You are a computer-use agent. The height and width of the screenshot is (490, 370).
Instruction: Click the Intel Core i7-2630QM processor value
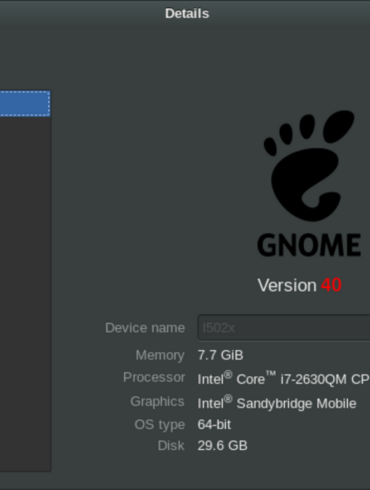(284, 379)
